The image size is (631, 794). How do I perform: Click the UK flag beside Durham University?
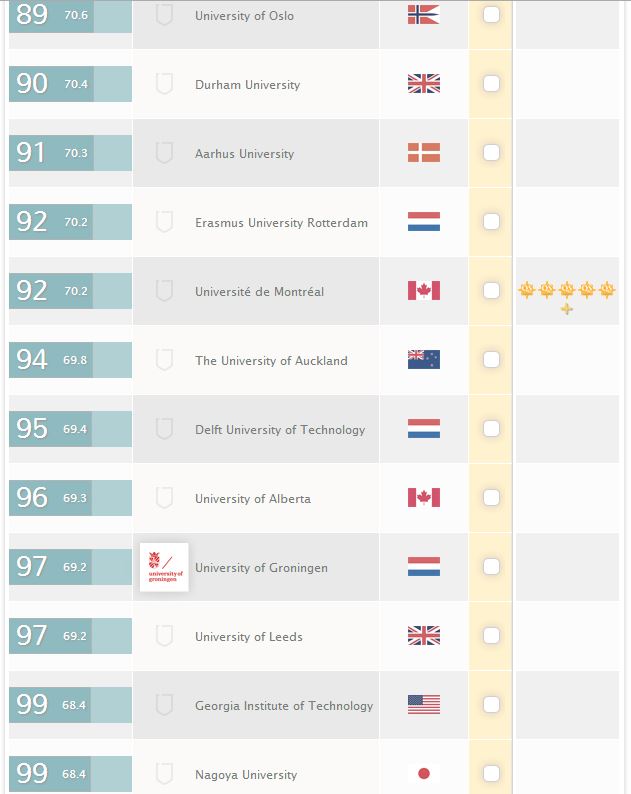[423, 84]
